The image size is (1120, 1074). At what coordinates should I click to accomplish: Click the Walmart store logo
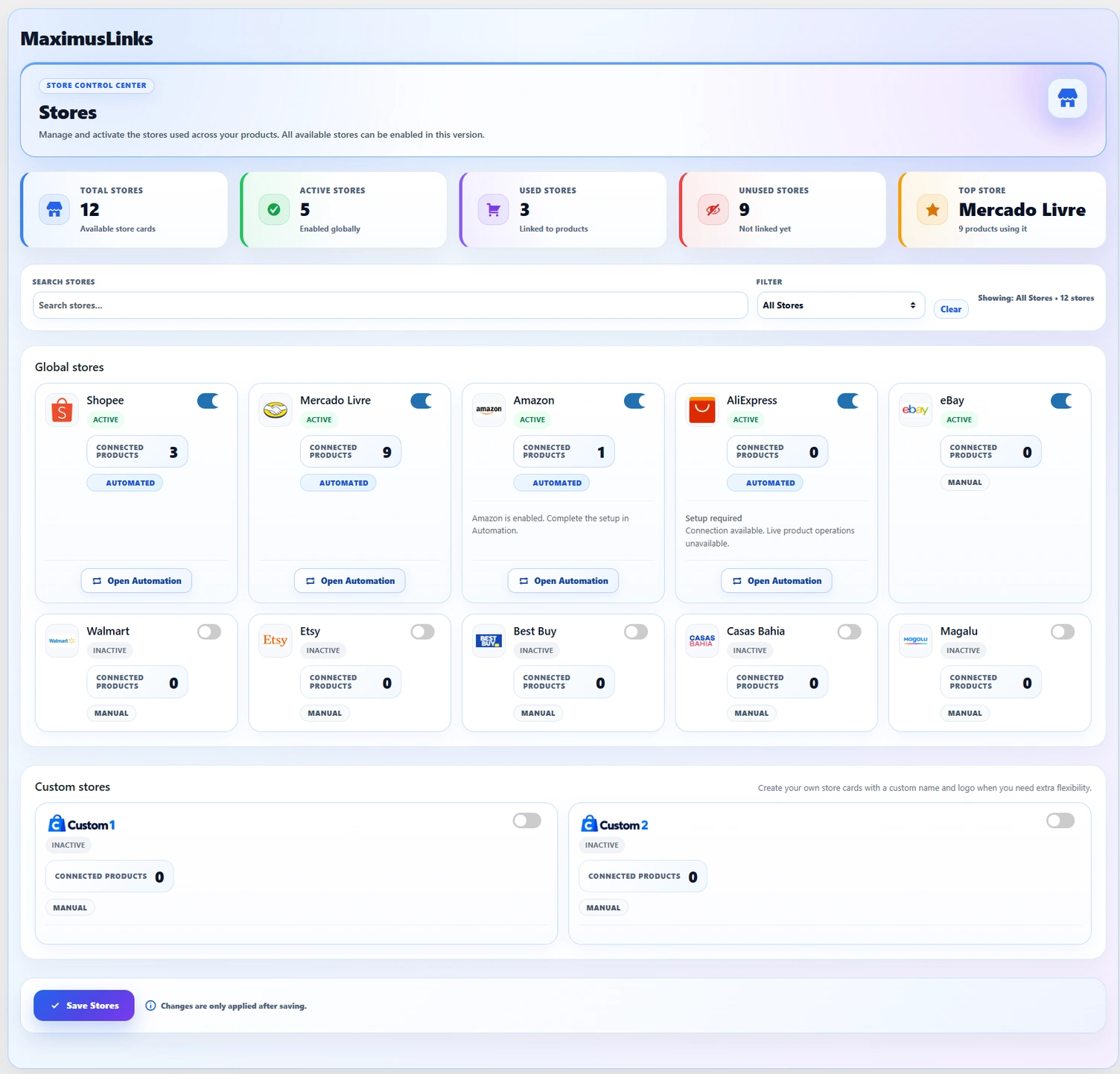(62, 641)
